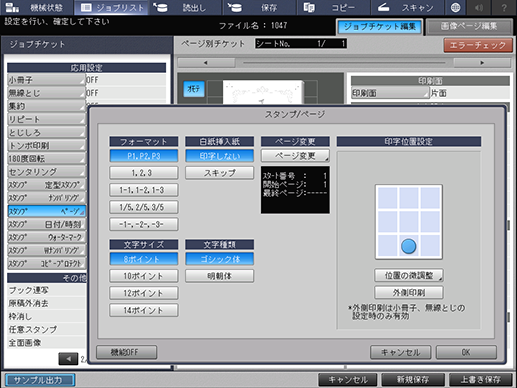Click the エラーチェック button
This screenshot has width=517, height=388.
pos(478,45)
